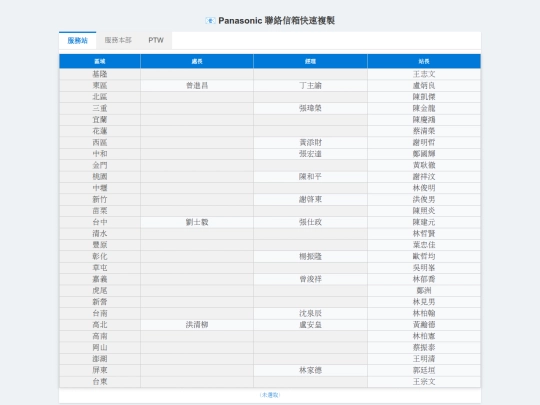
Task: Select the 虎尾 region cell
Action: [100, 291]
